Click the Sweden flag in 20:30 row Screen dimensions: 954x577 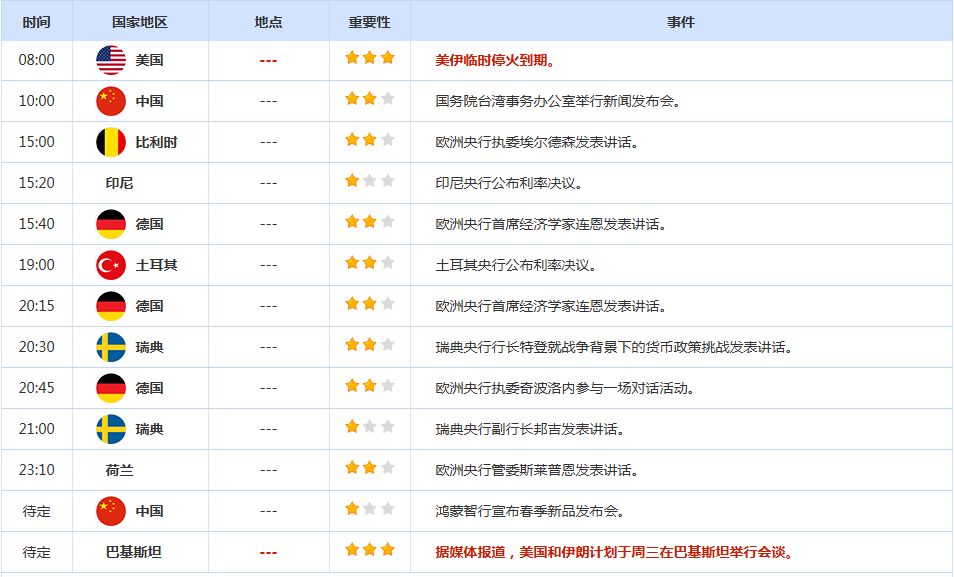point(111,347)
